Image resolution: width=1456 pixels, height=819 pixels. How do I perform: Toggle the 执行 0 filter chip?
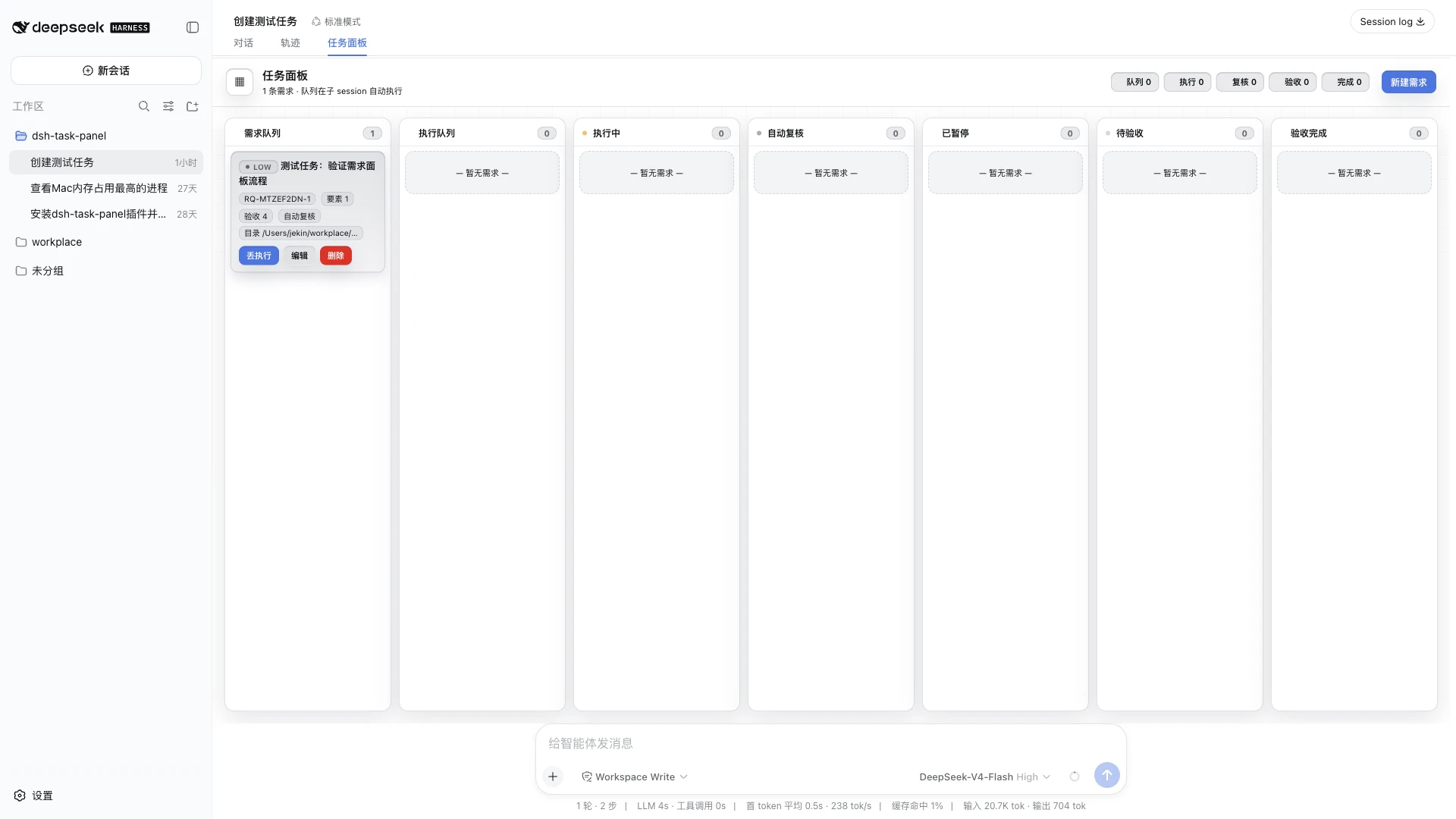point(1188,82)
